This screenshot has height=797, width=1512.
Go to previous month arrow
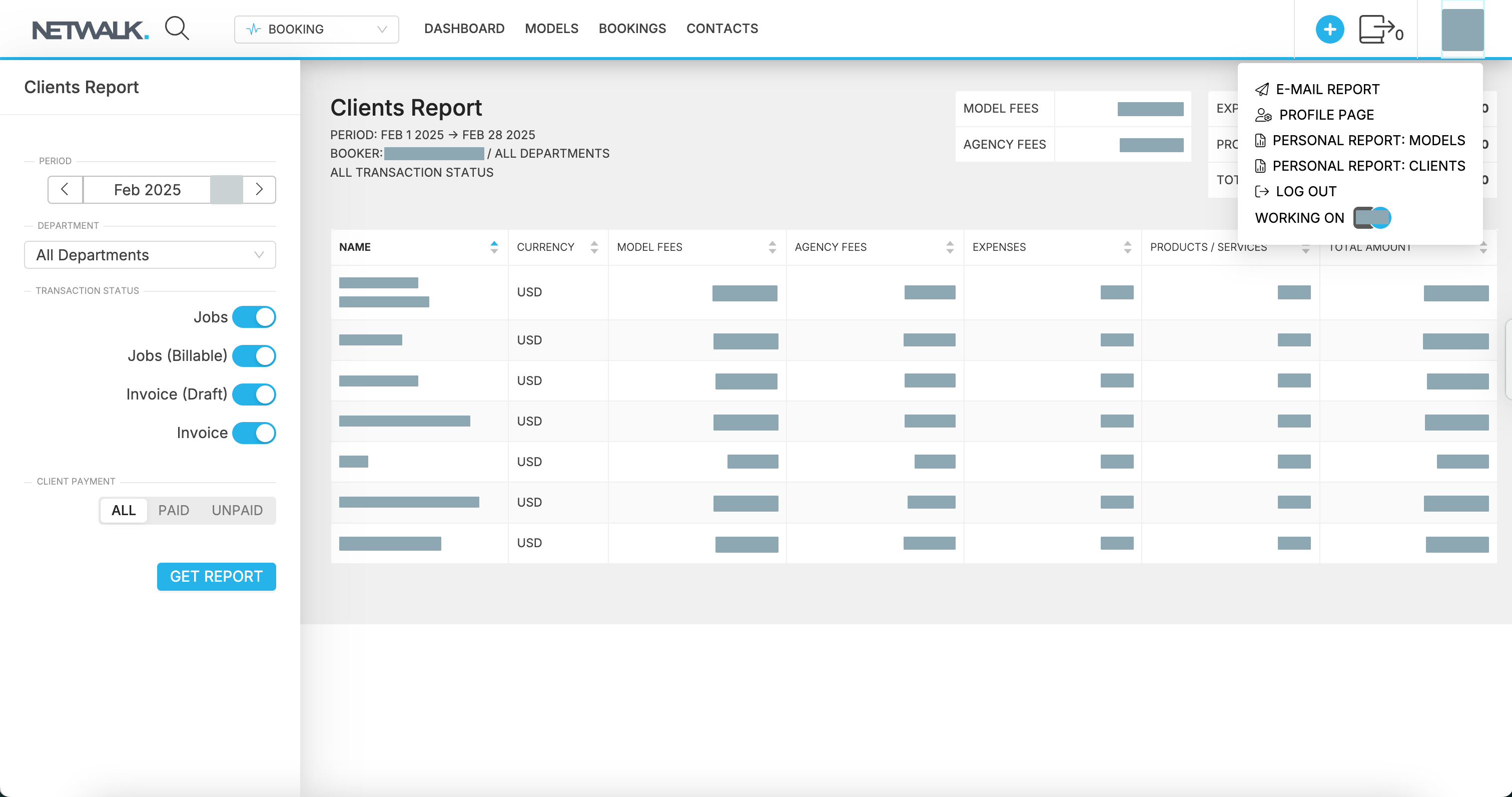tap(65, 190)
